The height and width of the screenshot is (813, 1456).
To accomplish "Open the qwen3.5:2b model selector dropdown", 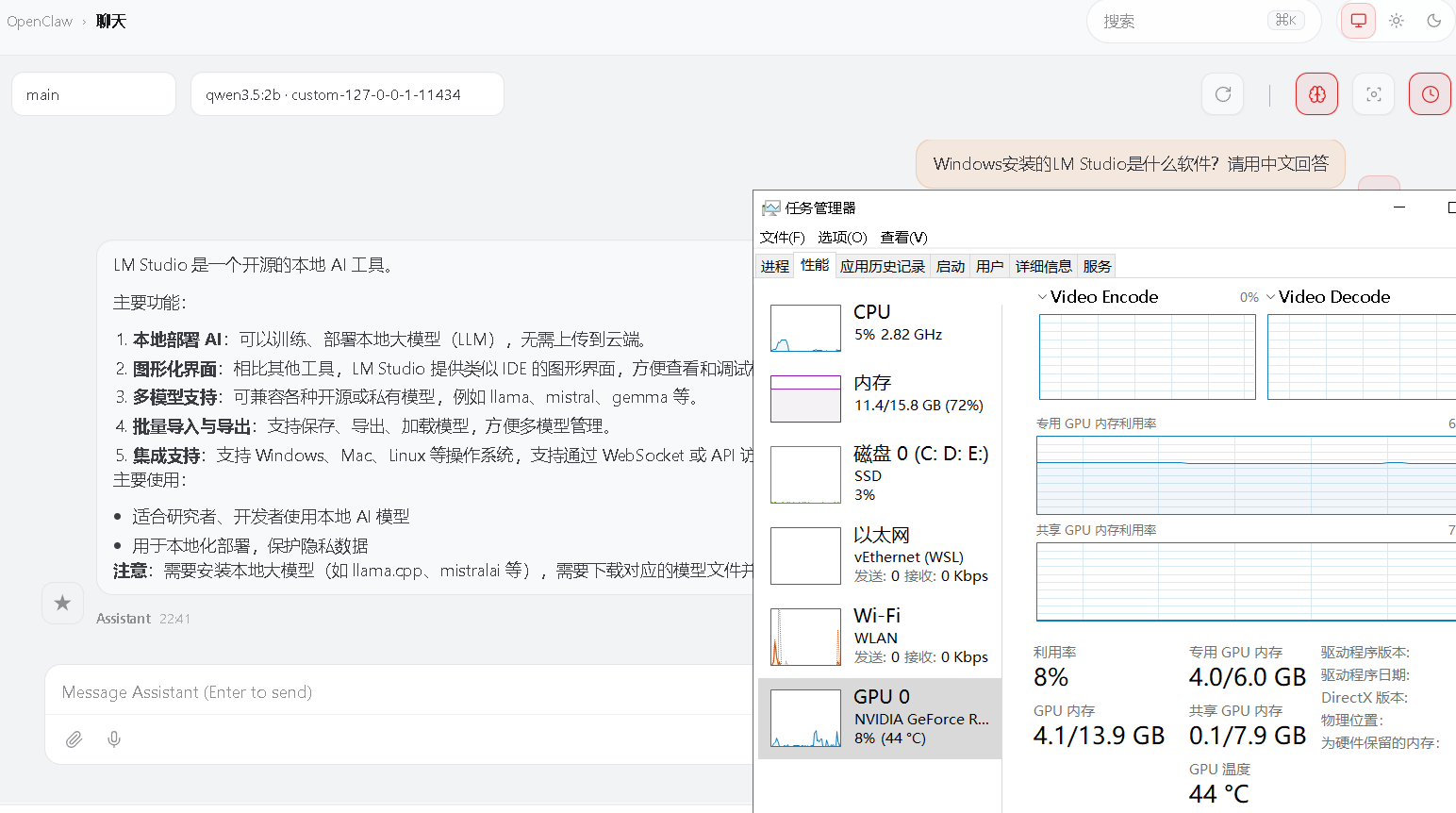I will click(x=347, y=94).
